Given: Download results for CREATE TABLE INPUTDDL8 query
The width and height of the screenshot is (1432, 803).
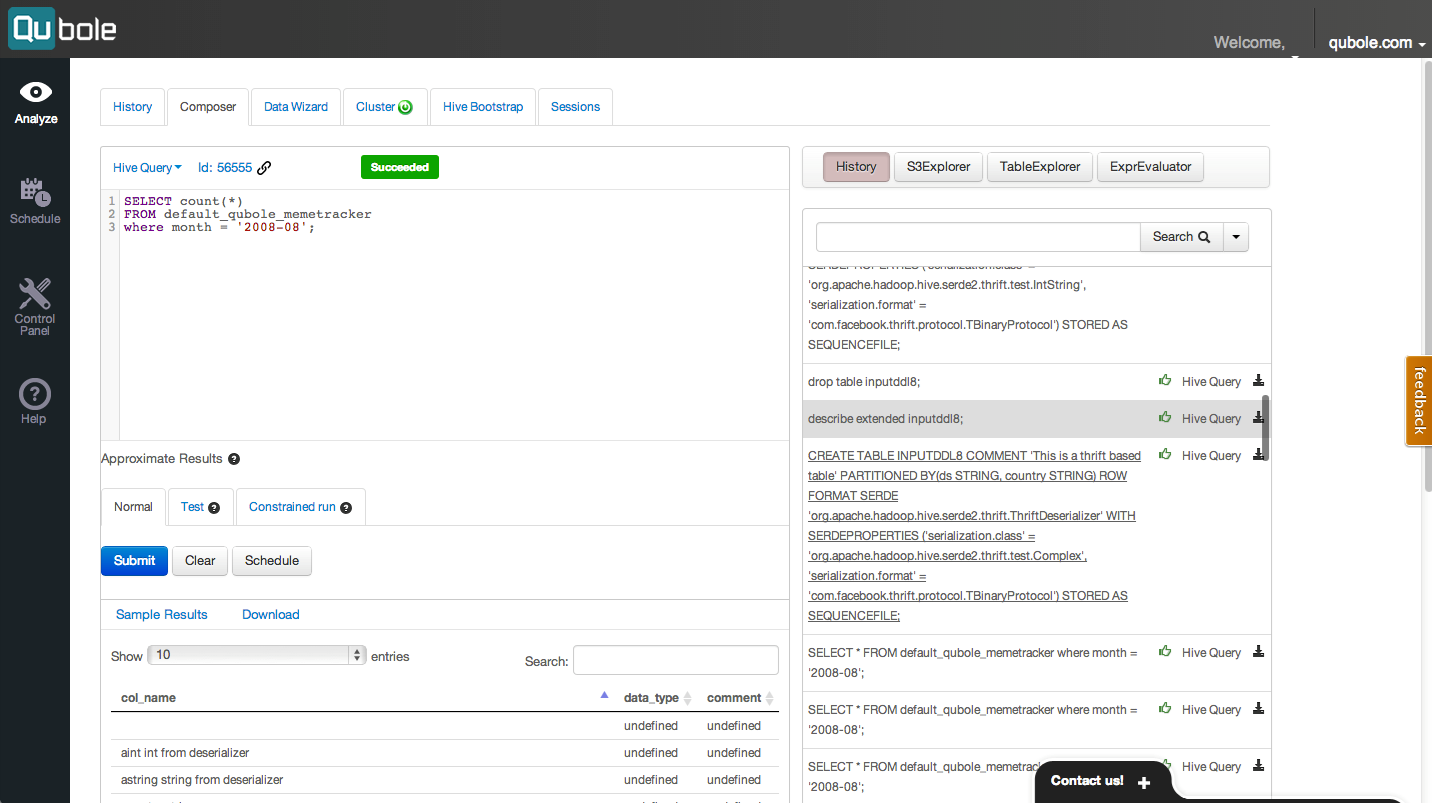Looking at the screenshot, I should click(1259, 454).
